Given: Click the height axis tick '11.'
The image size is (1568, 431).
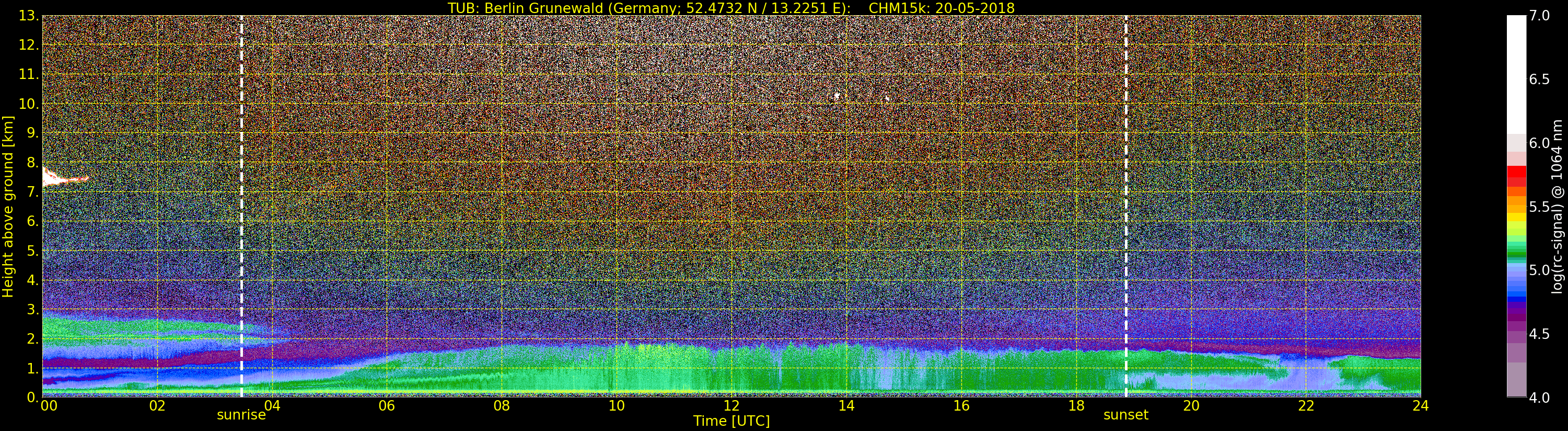Looking at the screenshot, I should coord(29,74).
